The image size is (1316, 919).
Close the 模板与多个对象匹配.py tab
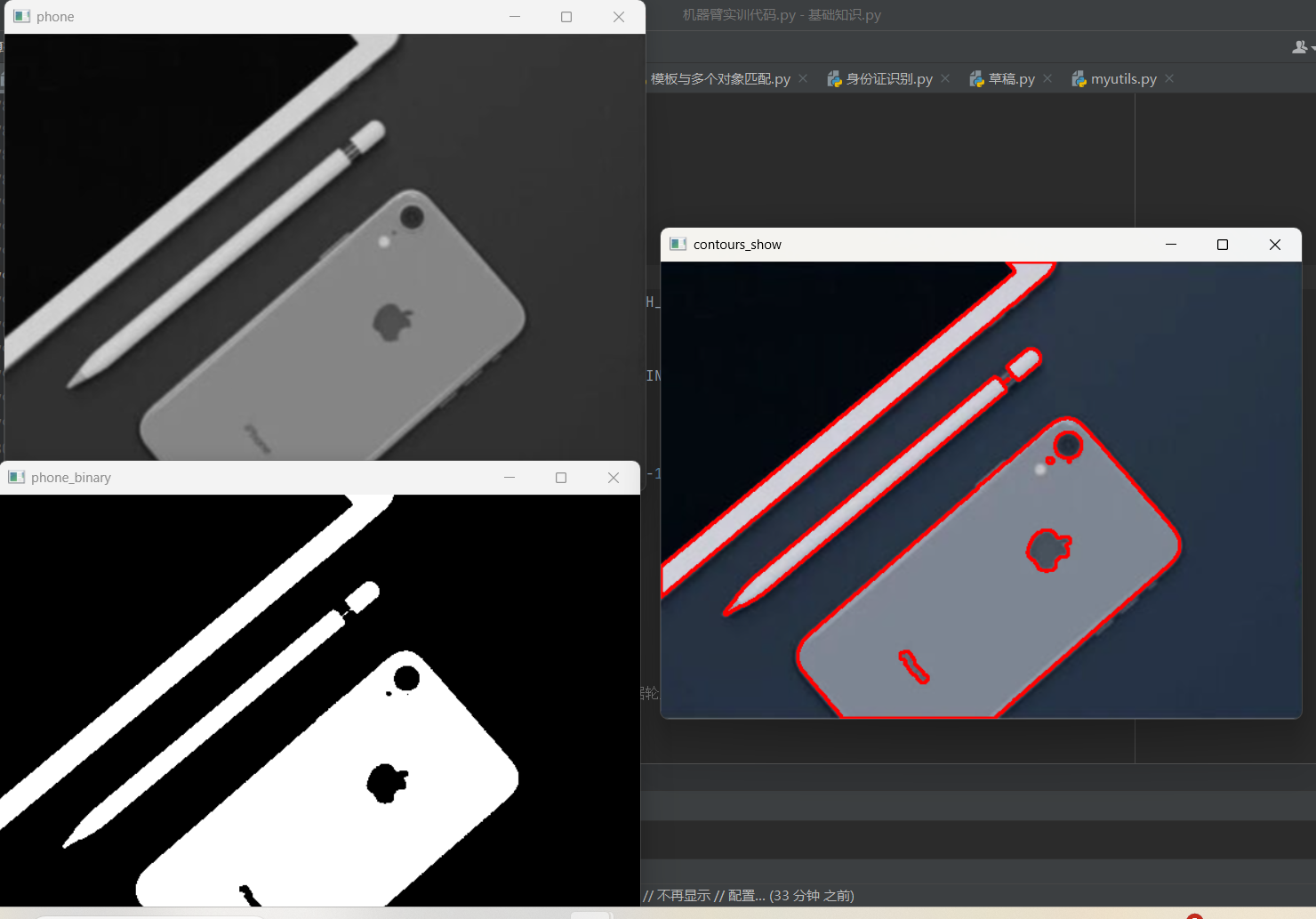click(803, 78)
